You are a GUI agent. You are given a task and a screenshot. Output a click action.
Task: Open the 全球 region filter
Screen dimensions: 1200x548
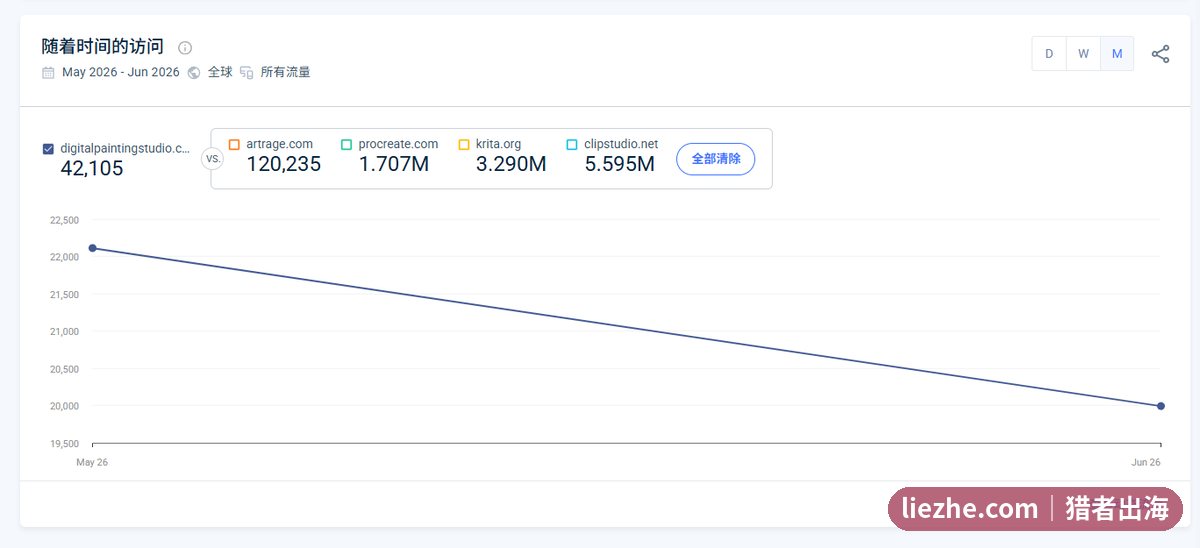[x=220, y=72]
